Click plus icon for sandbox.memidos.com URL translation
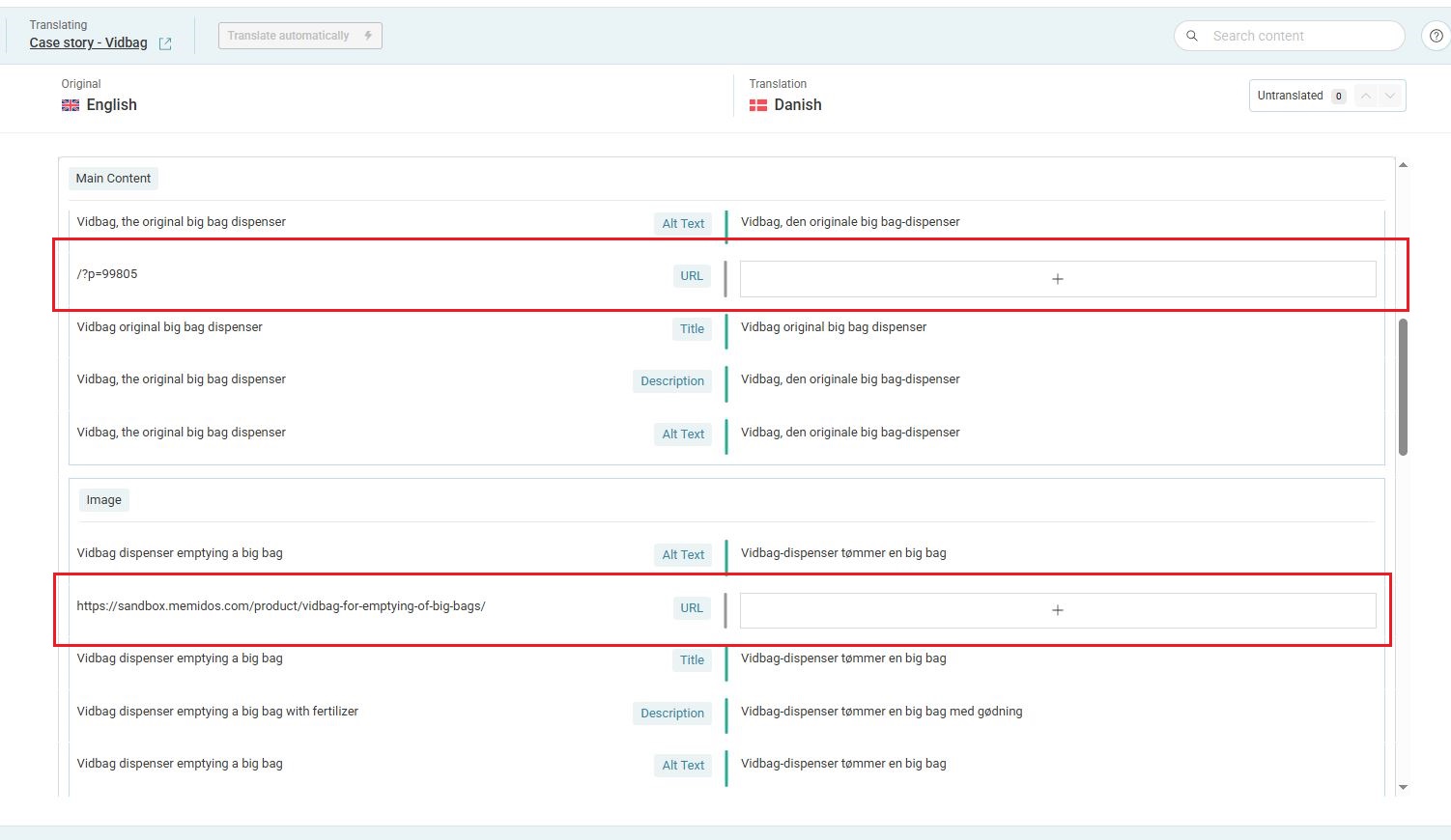Screen dimensions: 1451x840 (1057, 610)
